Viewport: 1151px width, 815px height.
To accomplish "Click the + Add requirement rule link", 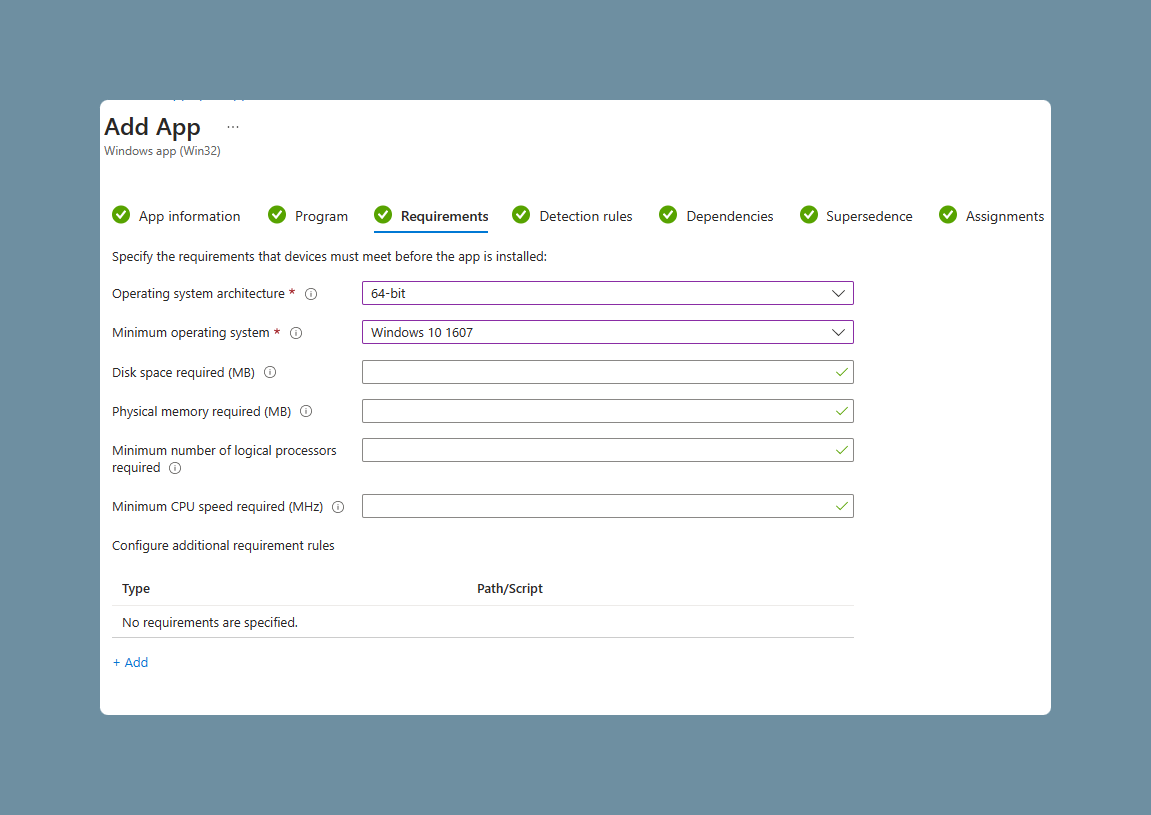I will coord(131,662).
